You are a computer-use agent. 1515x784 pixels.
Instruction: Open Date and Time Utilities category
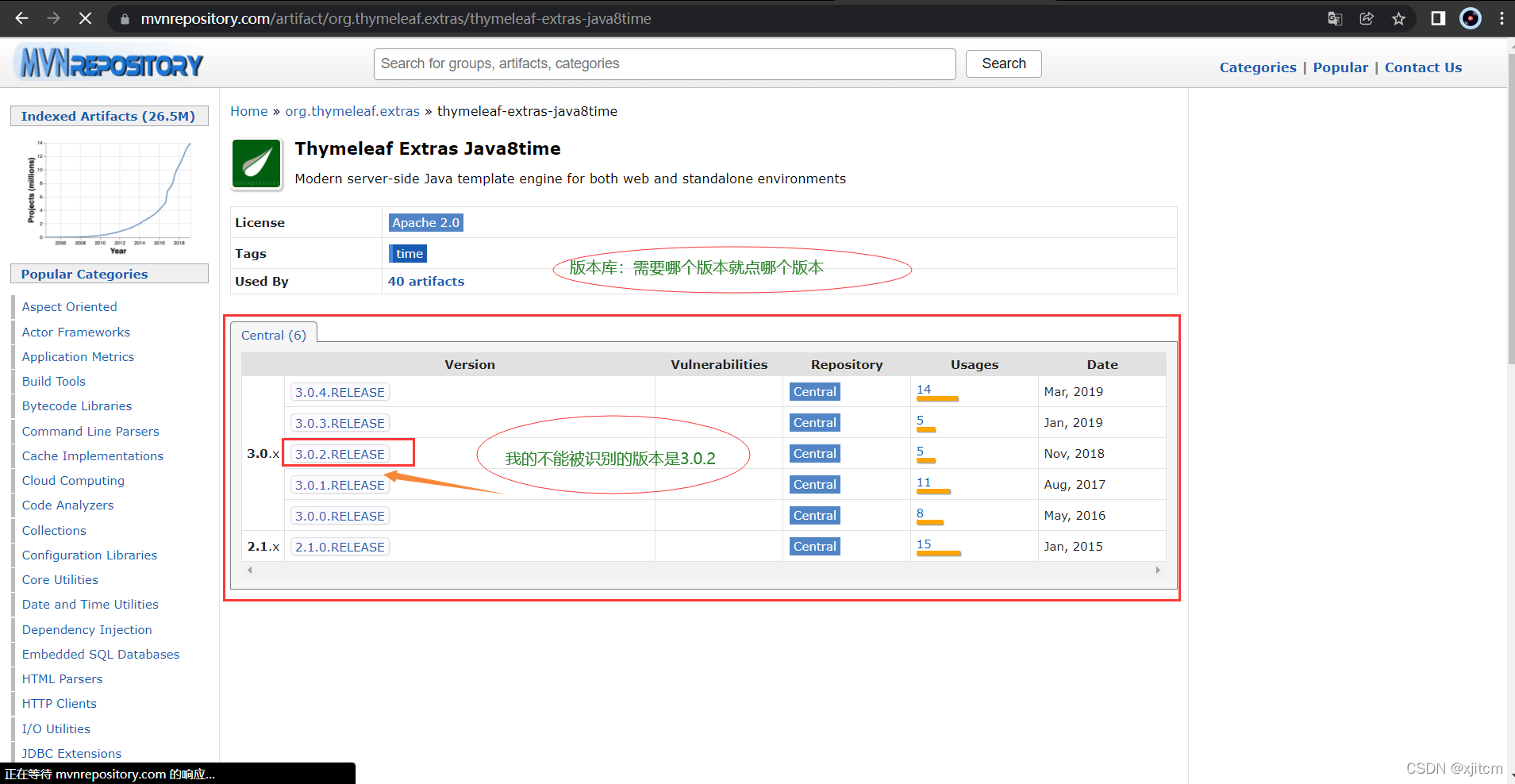tap(90, 604)
